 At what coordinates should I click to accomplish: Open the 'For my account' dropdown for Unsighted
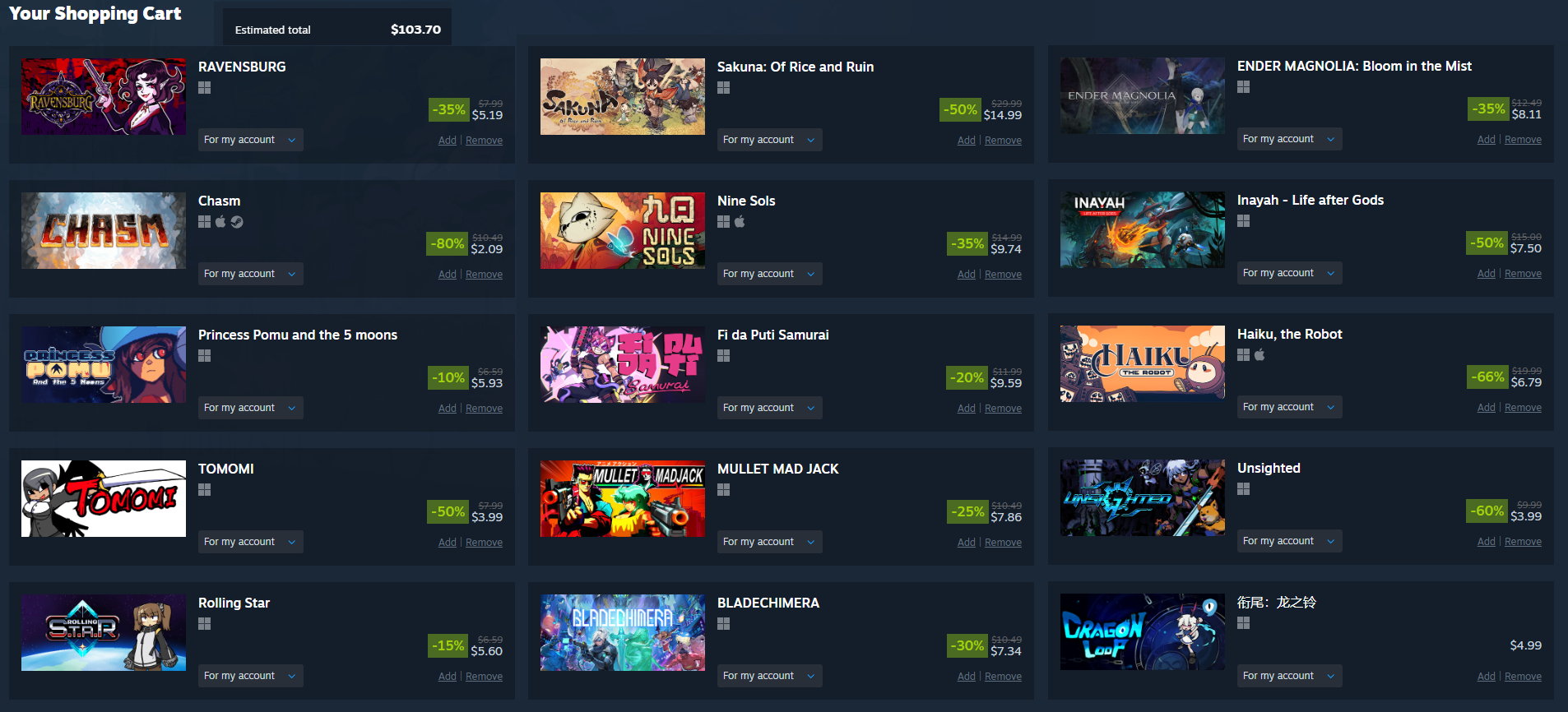pos(1290,541)
